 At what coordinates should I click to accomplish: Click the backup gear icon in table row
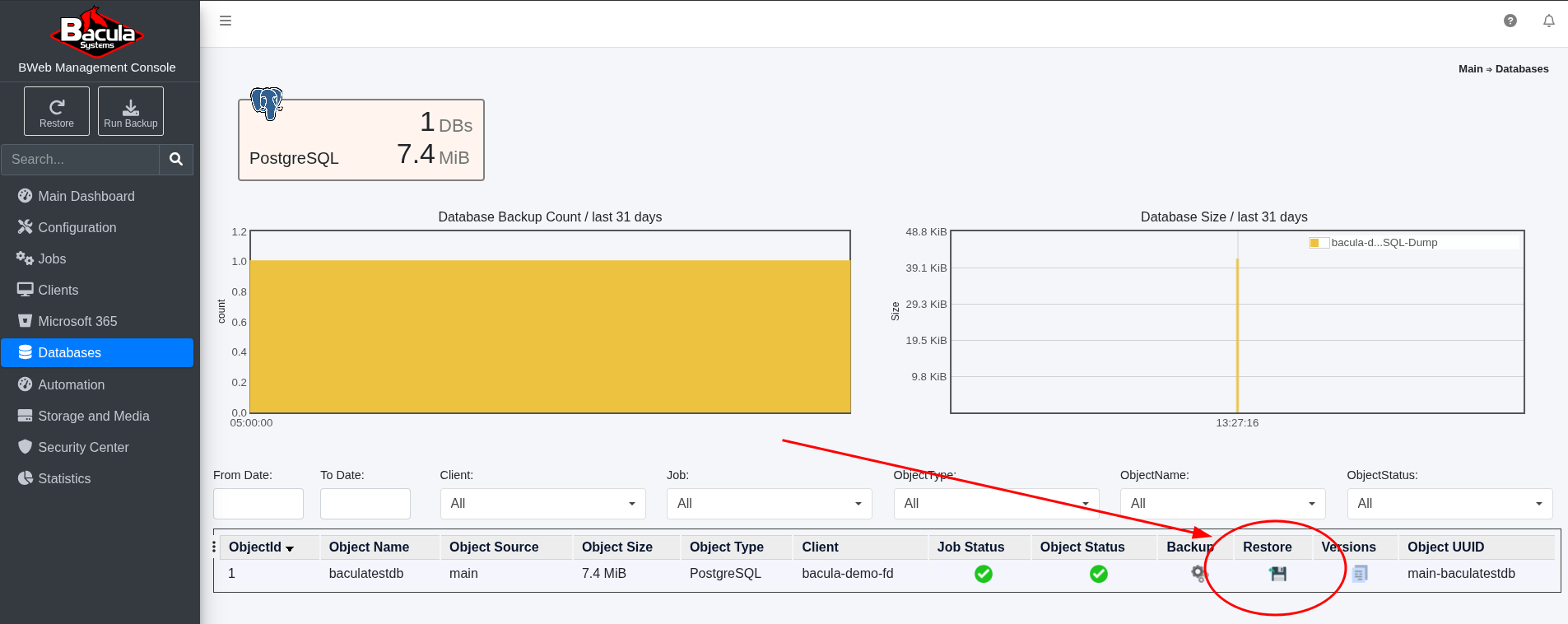pos(1198,573)
